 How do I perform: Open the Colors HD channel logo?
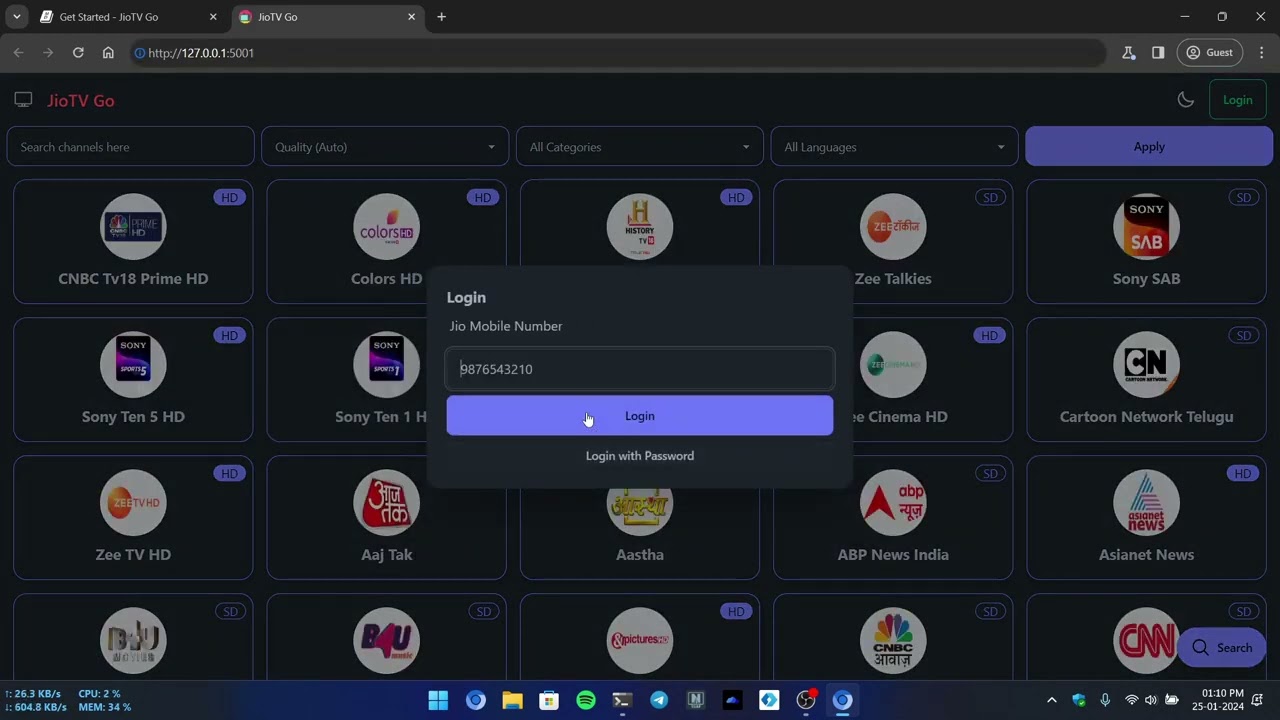386,226
